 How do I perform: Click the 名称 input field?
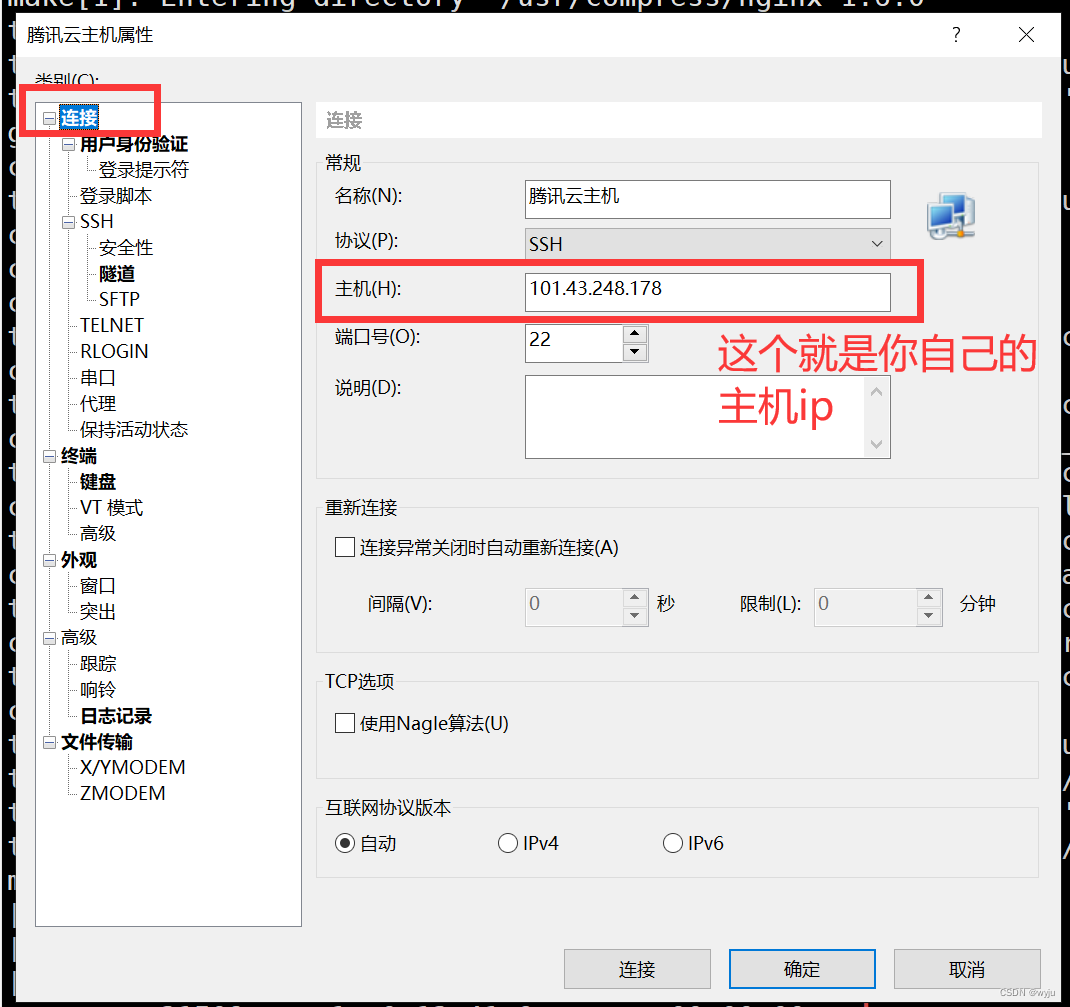(x=708, y=199)
